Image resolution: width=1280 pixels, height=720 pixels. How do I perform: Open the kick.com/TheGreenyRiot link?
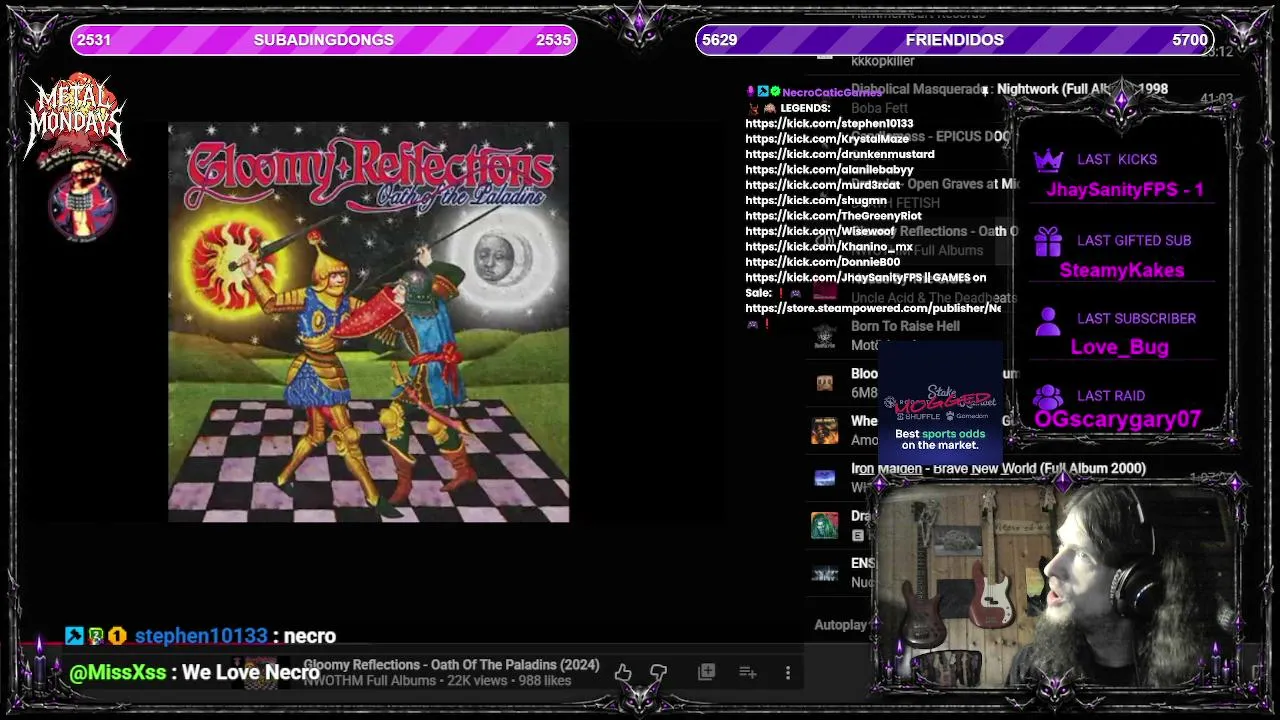(x=833, y=216)
